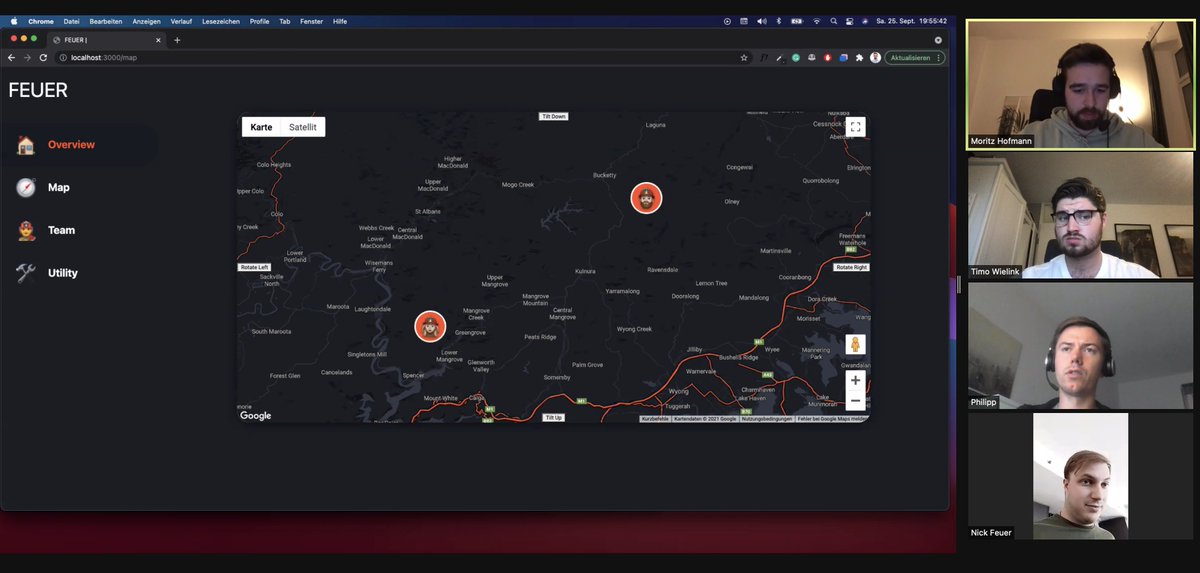The width and height of the screenshot is (1200, 573).
Task: Open the Verlauf menu
Action: [181, 21]
